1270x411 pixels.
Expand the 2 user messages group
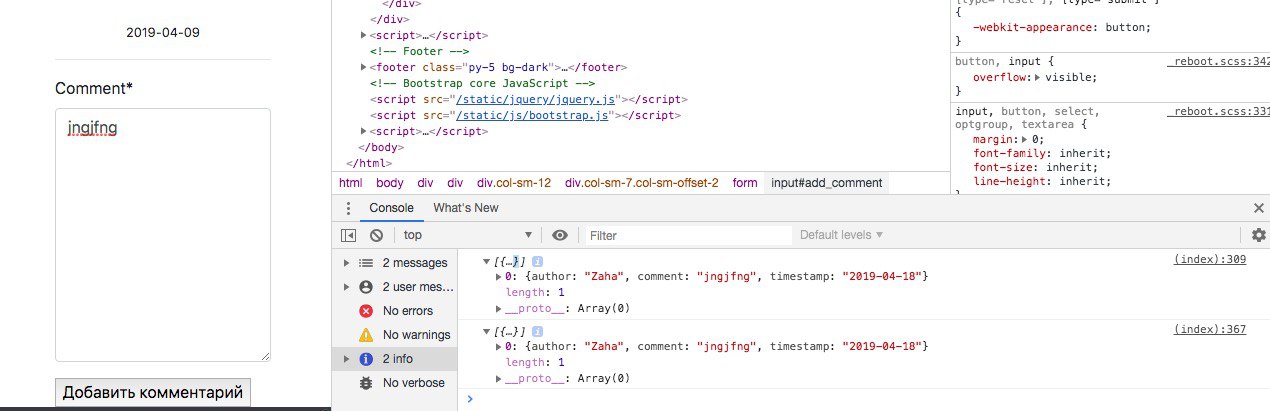(347, 287)
